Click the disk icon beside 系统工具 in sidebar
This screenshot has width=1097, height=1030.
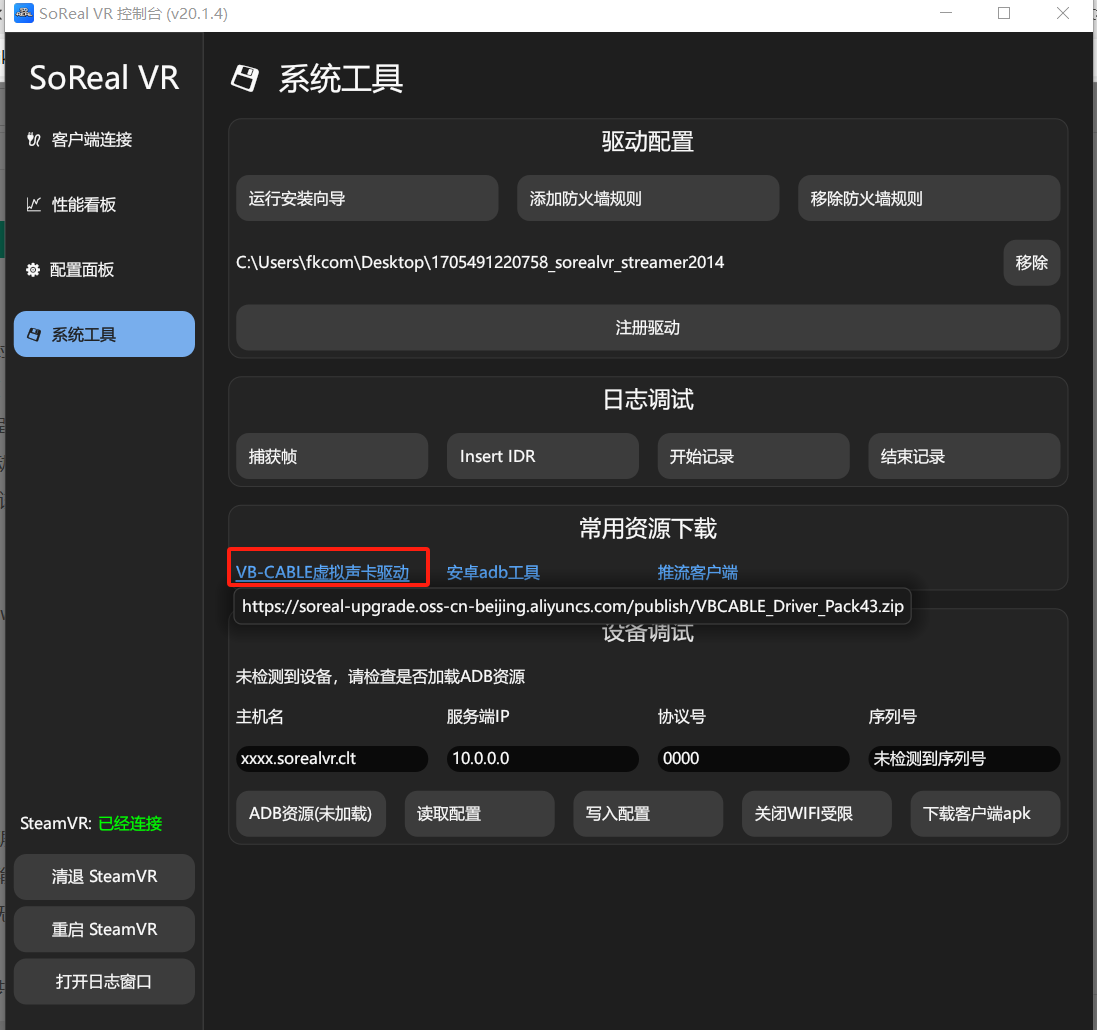point(34,334)
